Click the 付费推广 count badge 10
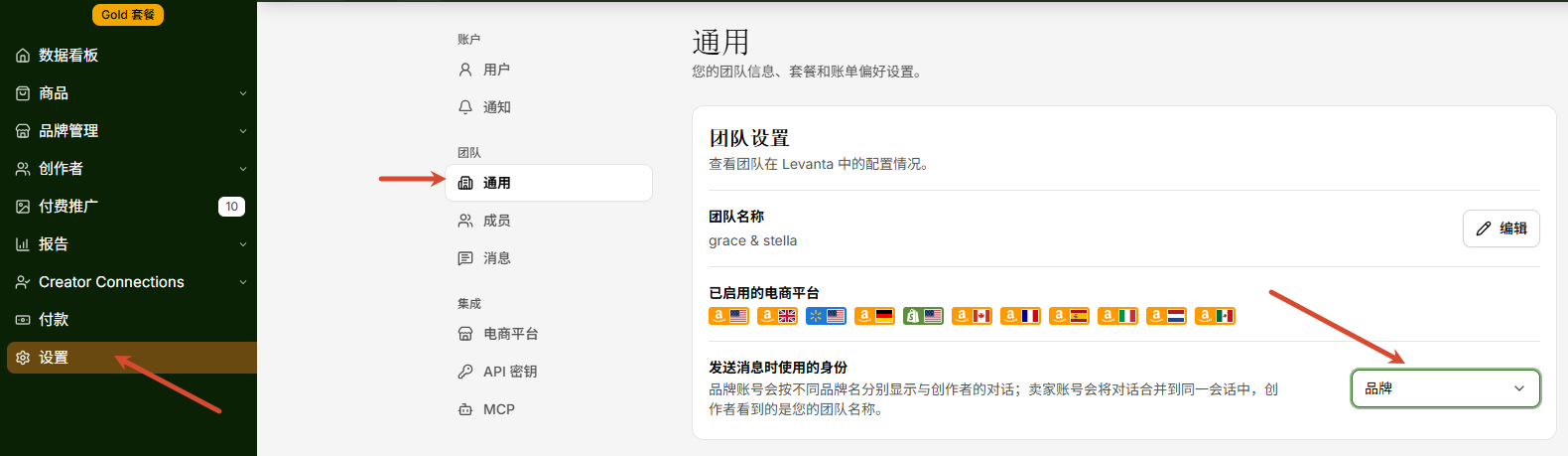 [x=231, y=207]
